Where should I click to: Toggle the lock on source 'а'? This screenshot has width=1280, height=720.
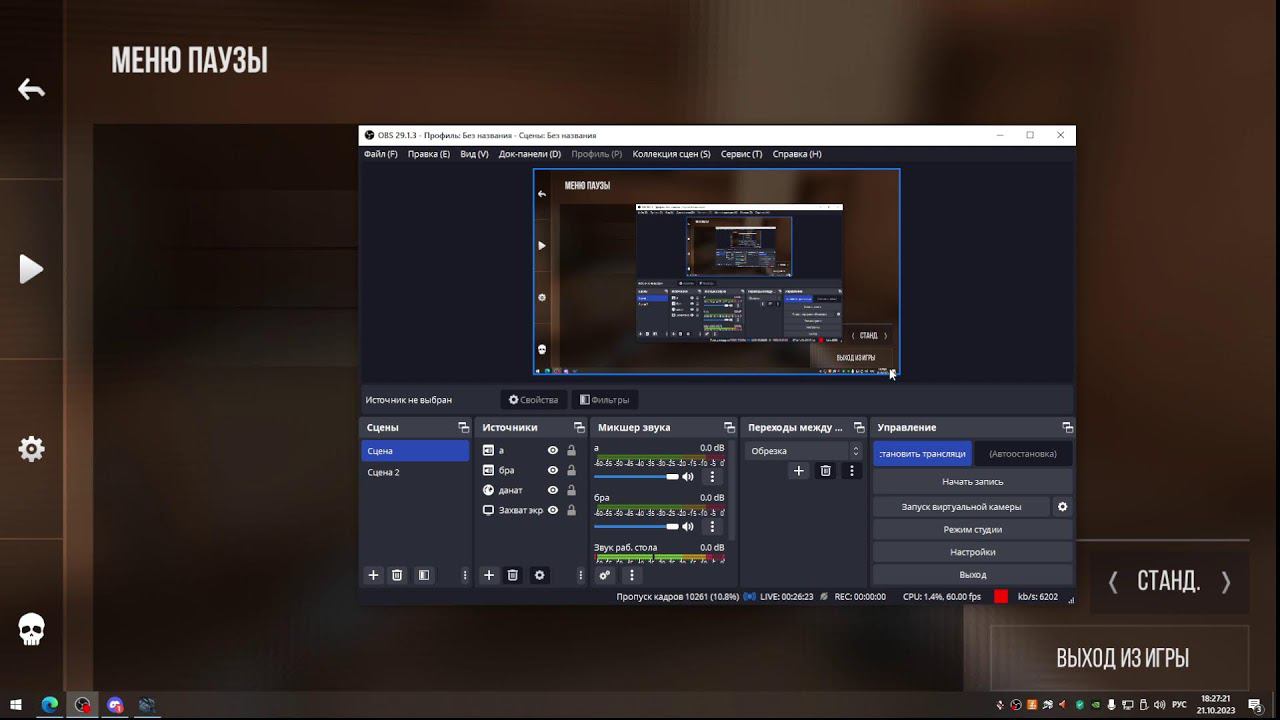571,451
